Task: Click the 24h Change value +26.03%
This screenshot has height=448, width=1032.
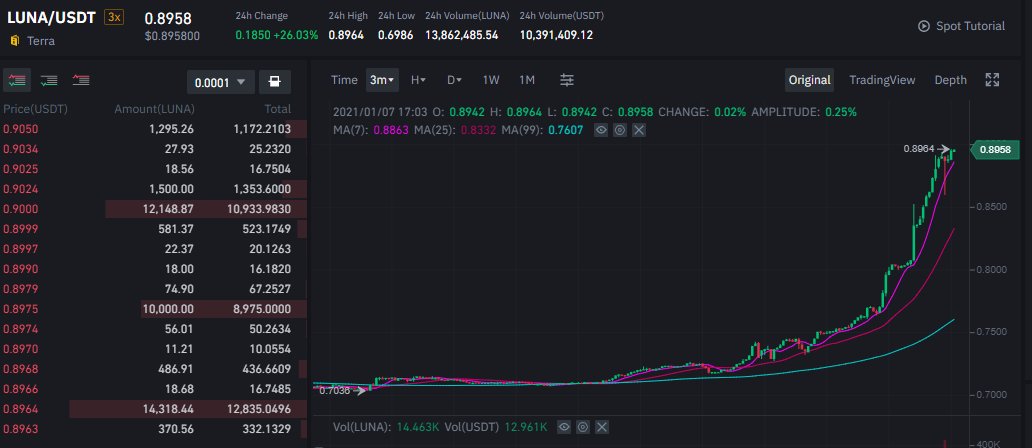Action: pyautogui.click(x=297, y=35)
